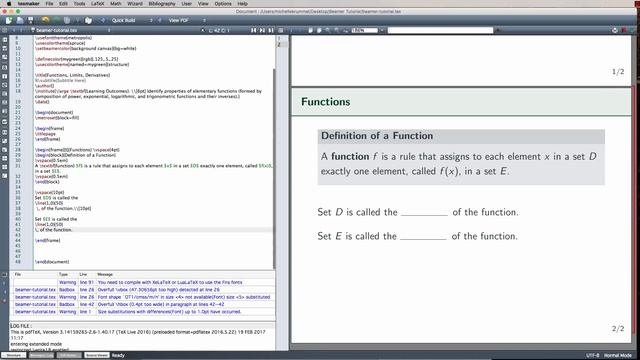Image resolution: width=640 pixels, height=360 pixels.
Task: Open the Help menu
Action: tap(242, 3)
